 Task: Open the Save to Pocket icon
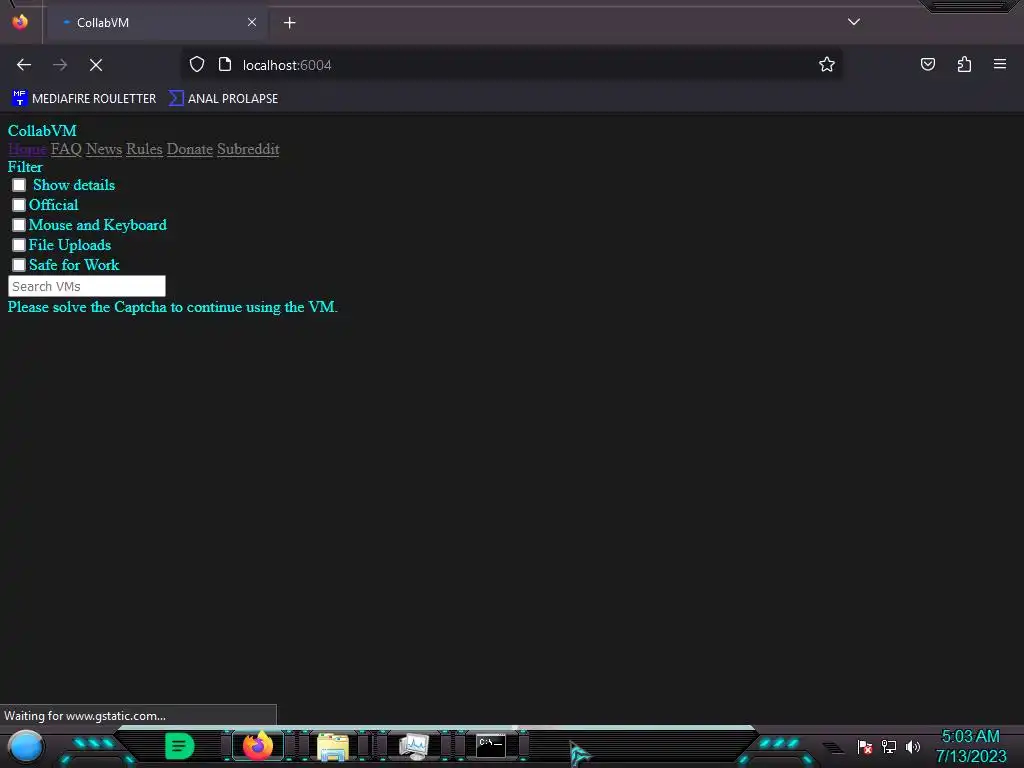927,64
